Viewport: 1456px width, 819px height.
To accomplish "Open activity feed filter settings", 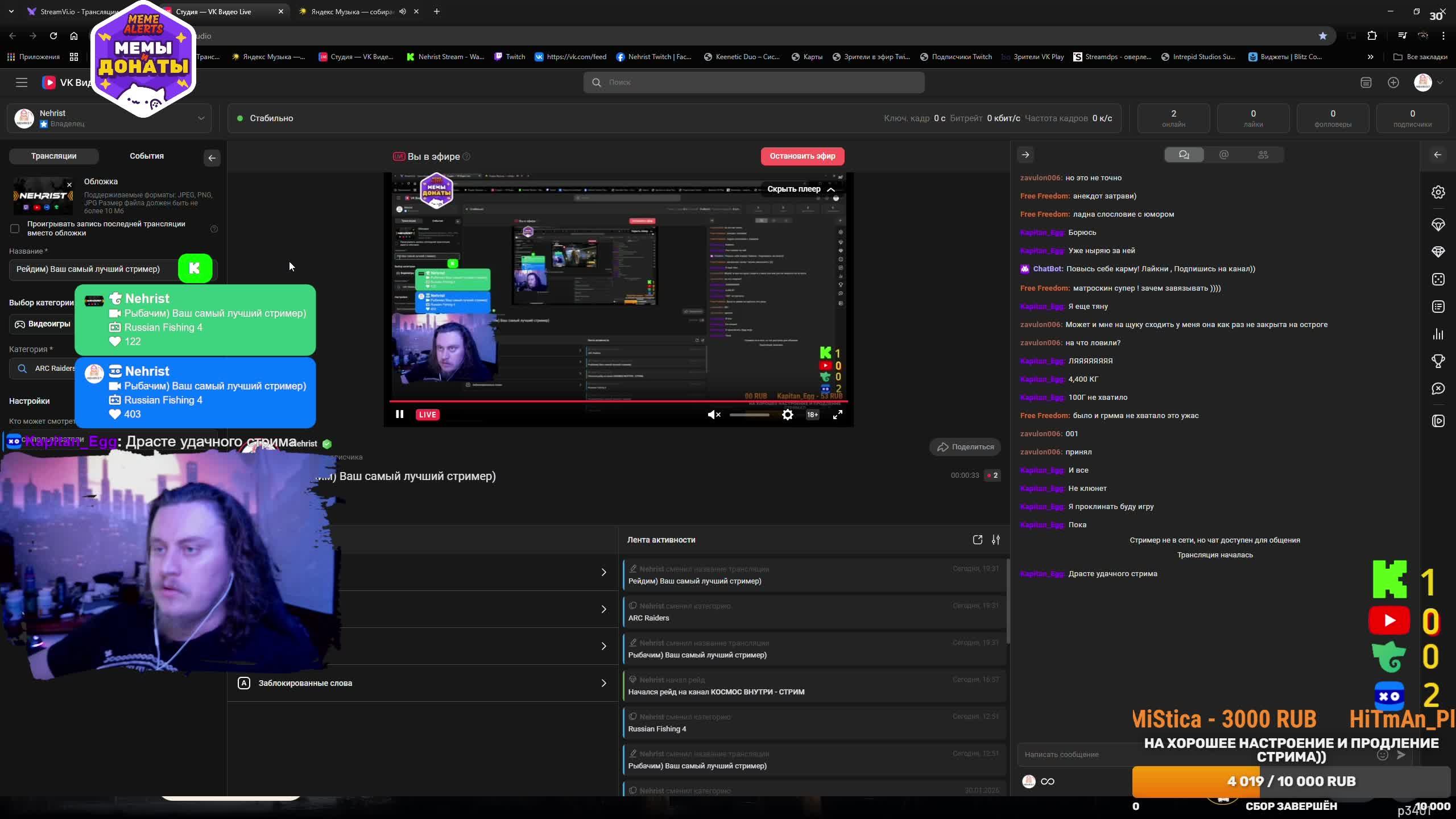I will [x=996, y=540].
